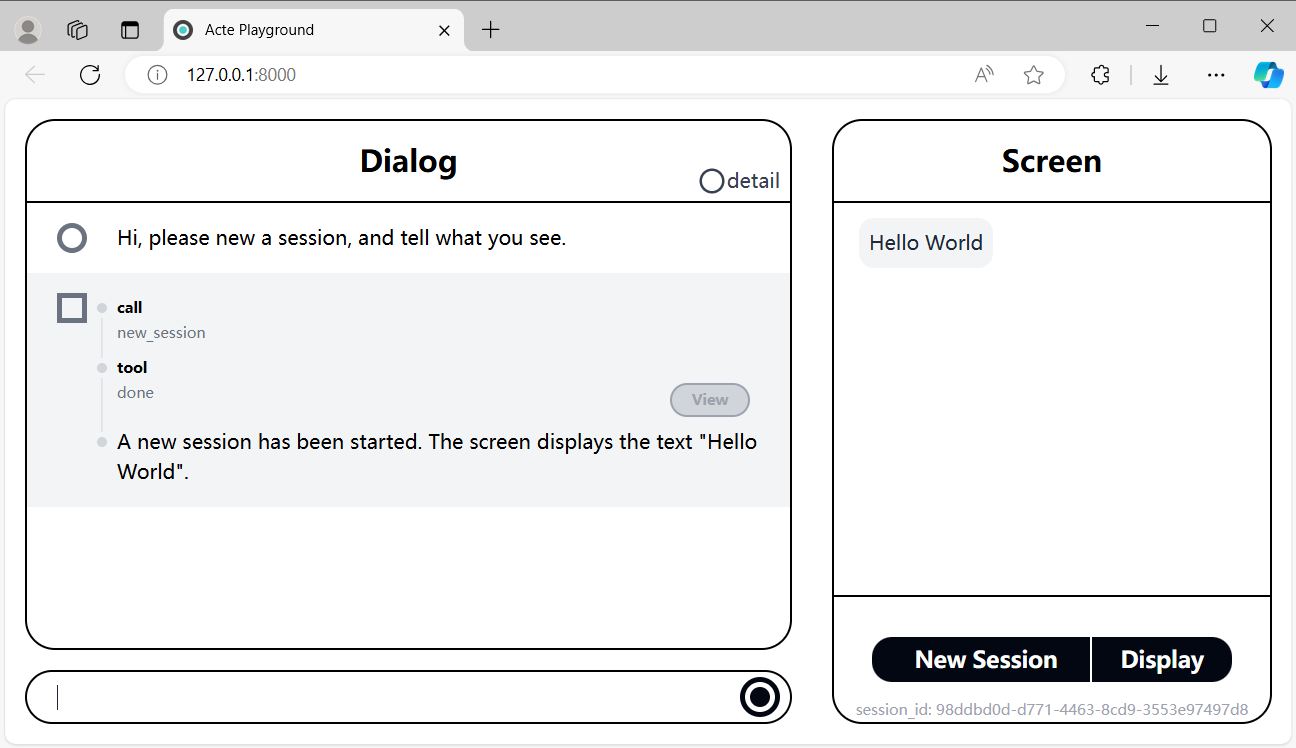Add this page to favorites
The image size is (1296, 748).
1033,74
